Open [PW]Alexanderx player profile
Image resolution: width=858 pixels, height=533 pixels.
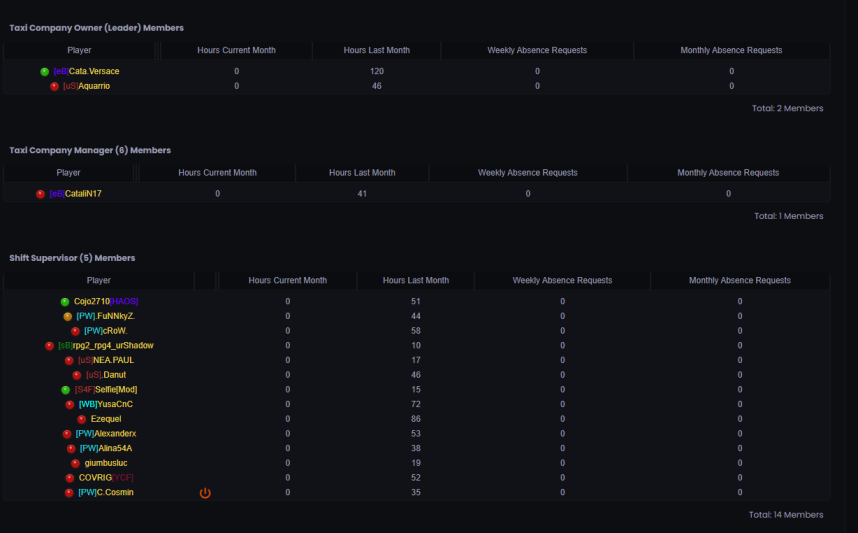click(106, 434)
